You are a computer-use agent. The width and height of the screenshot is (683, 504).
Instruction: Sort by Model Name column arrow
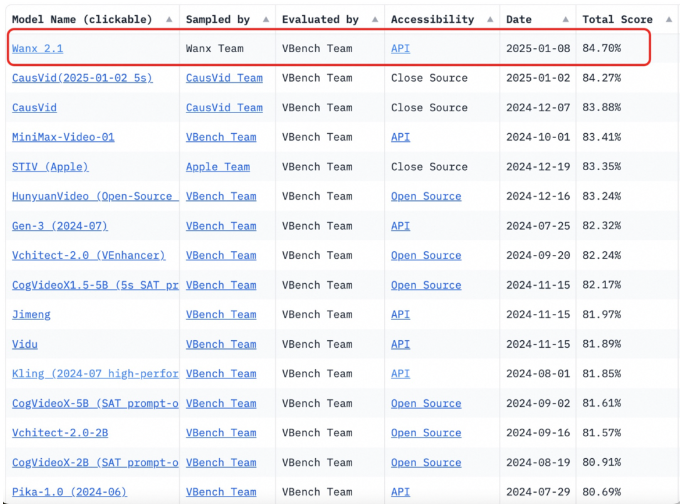point(168,20)
